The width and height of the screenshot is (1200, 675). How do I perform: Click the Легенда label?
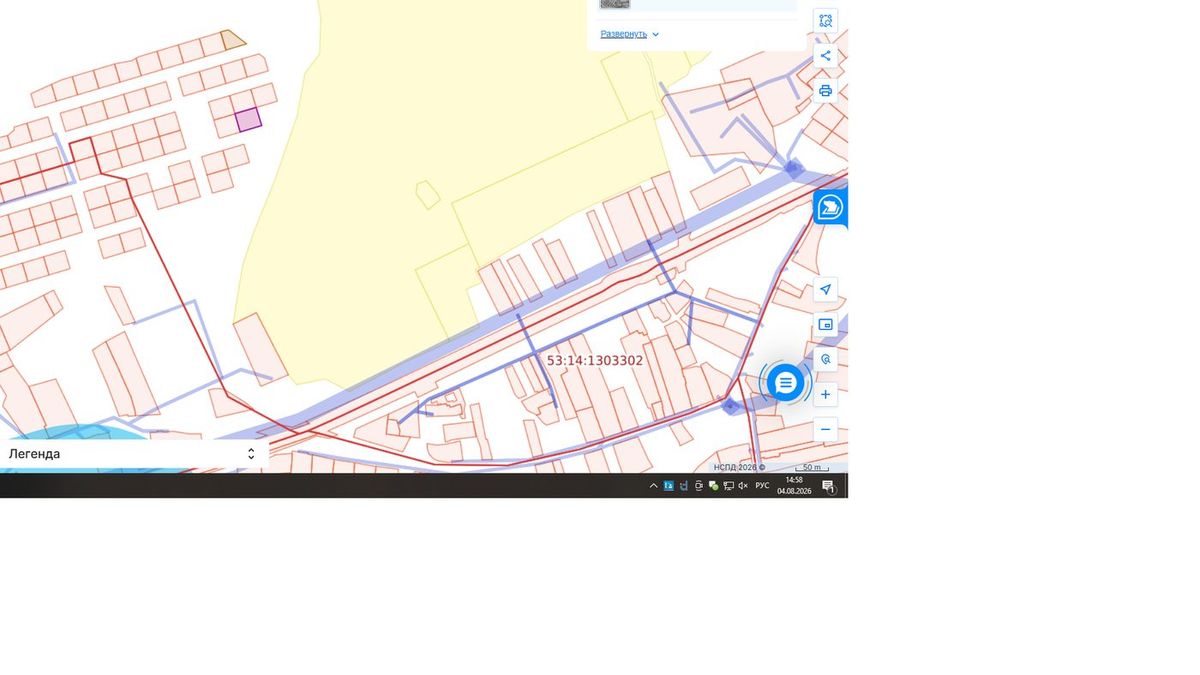click(34, 454)
